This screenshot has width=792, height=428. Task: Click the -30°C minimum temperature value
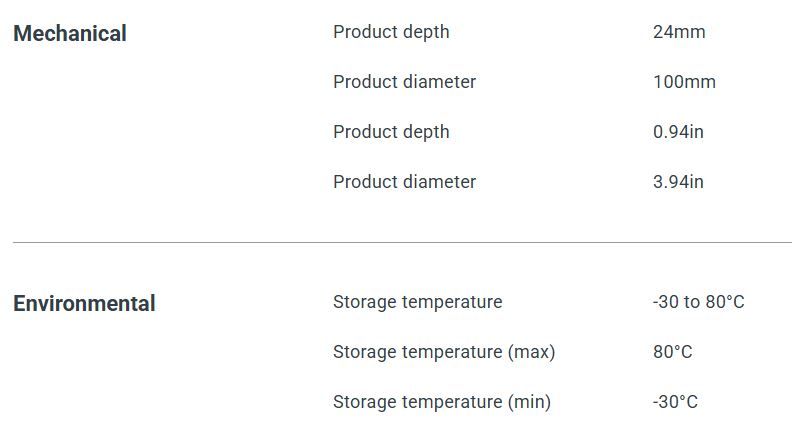(x=675, y=402)
